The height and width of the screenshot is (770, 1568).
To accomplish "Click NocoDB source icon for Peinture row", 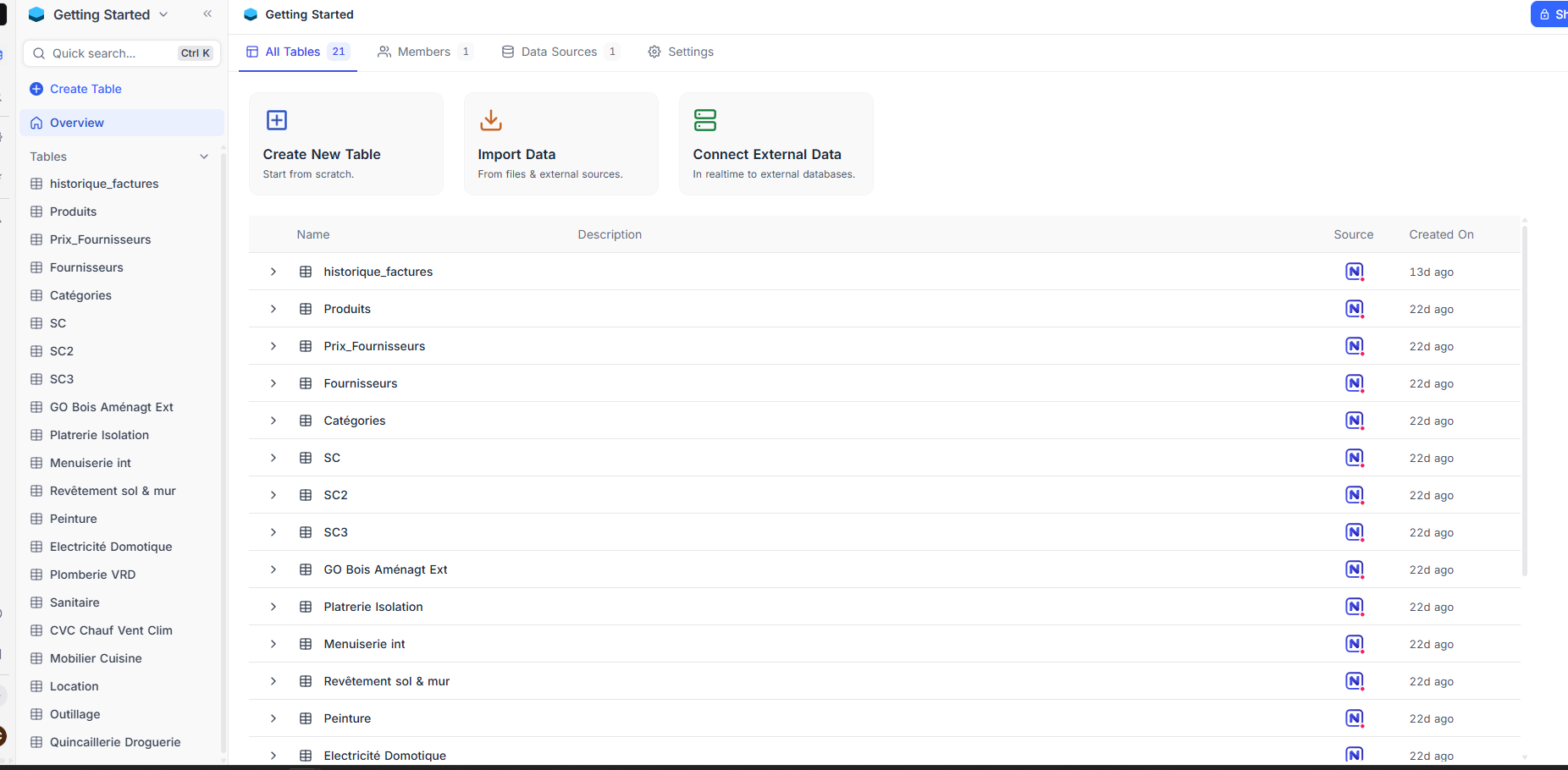I will pyautogui.click(x=1355, y=718).
